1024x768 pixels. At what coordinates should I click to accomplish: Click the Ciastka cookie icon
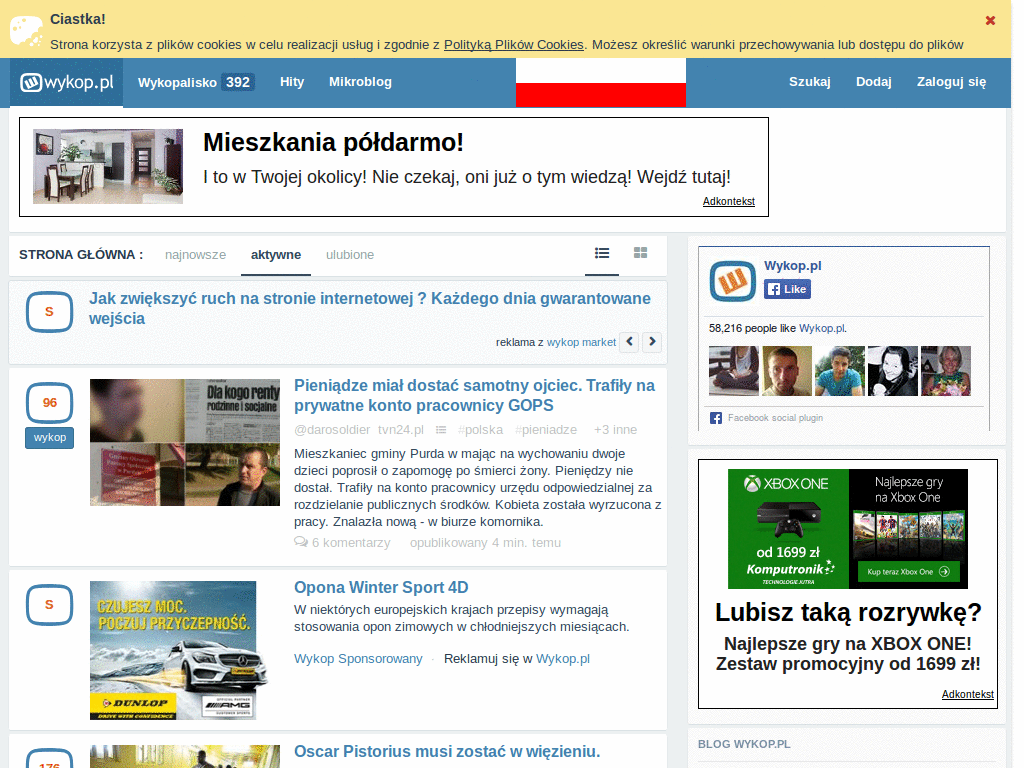coord(26,31)
